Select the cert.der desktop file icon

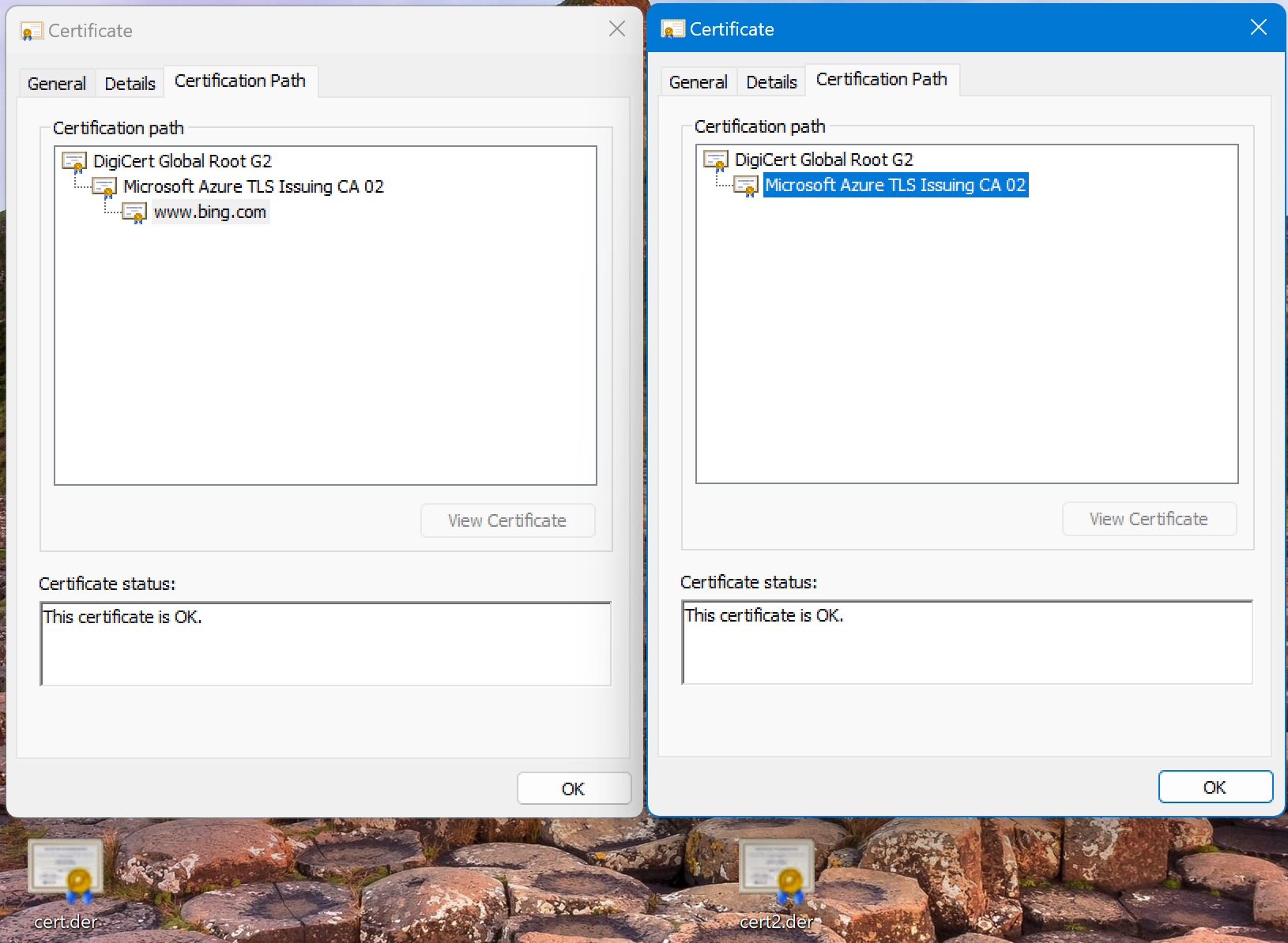coord(66,871)
